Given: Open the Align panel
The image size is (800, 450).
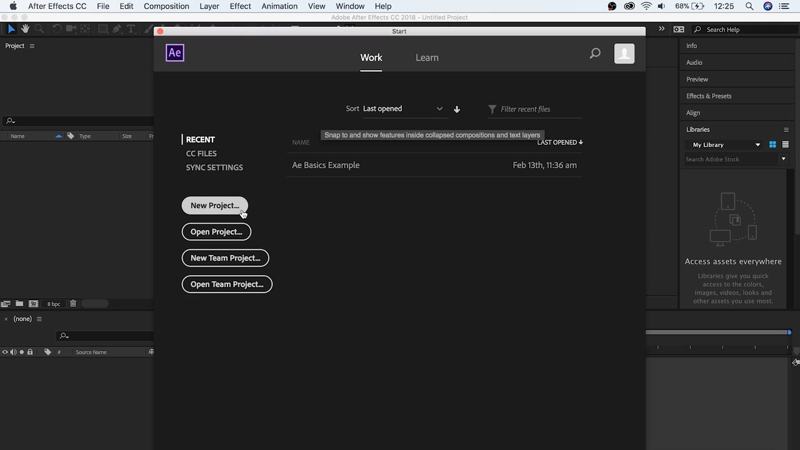Looking at the screenshot, I should [693, 113].
